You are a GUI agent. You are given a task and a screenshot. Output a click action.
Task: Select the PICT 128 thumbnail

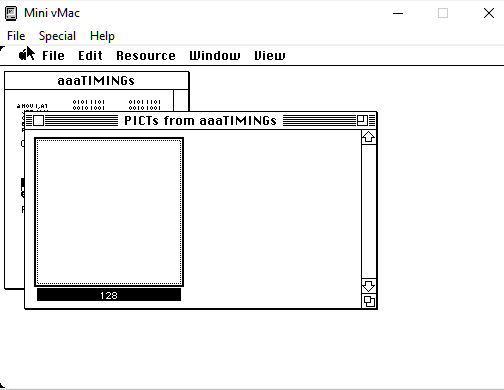pos(109,212)
